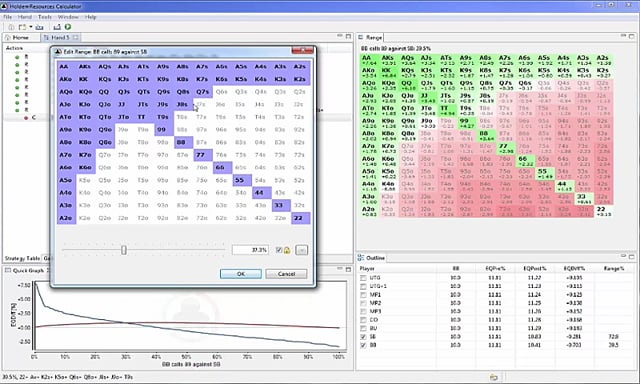Click the 37.3% range percentage field
Screen dimensions: 640x384
[250, 250]
